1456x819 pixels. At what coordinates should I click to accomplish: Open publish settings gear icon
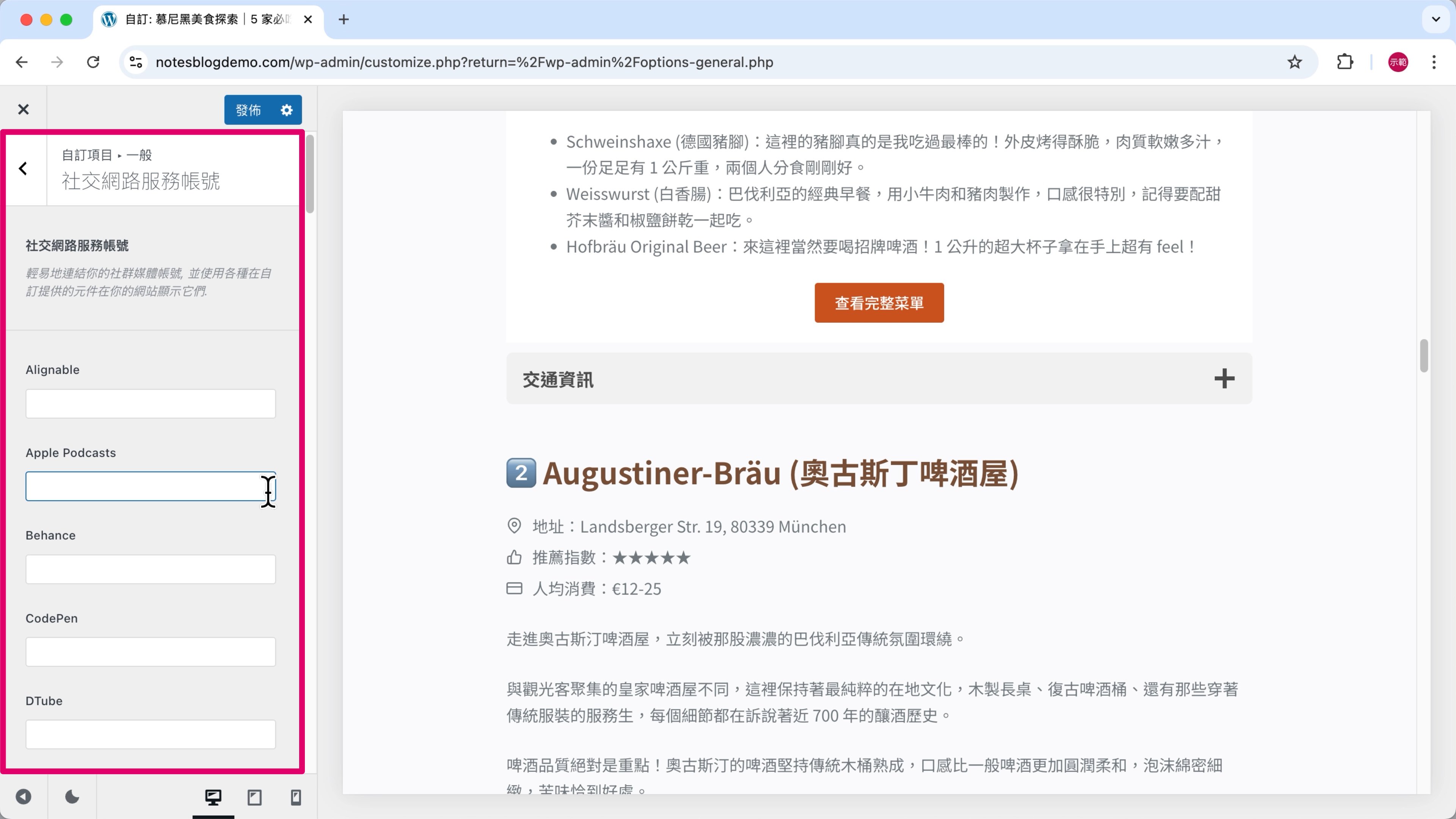(287, 110)
